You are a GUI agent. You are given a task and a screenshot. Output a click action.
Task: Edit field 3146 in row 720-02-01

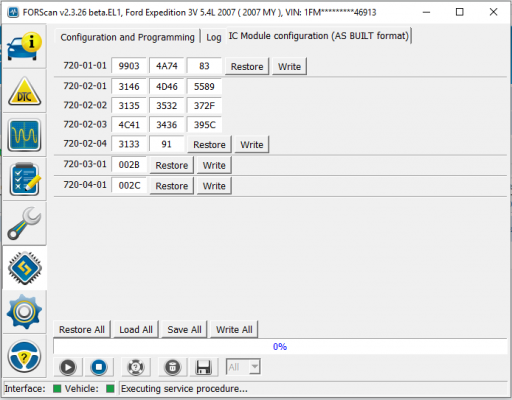[x=129, y=86]
